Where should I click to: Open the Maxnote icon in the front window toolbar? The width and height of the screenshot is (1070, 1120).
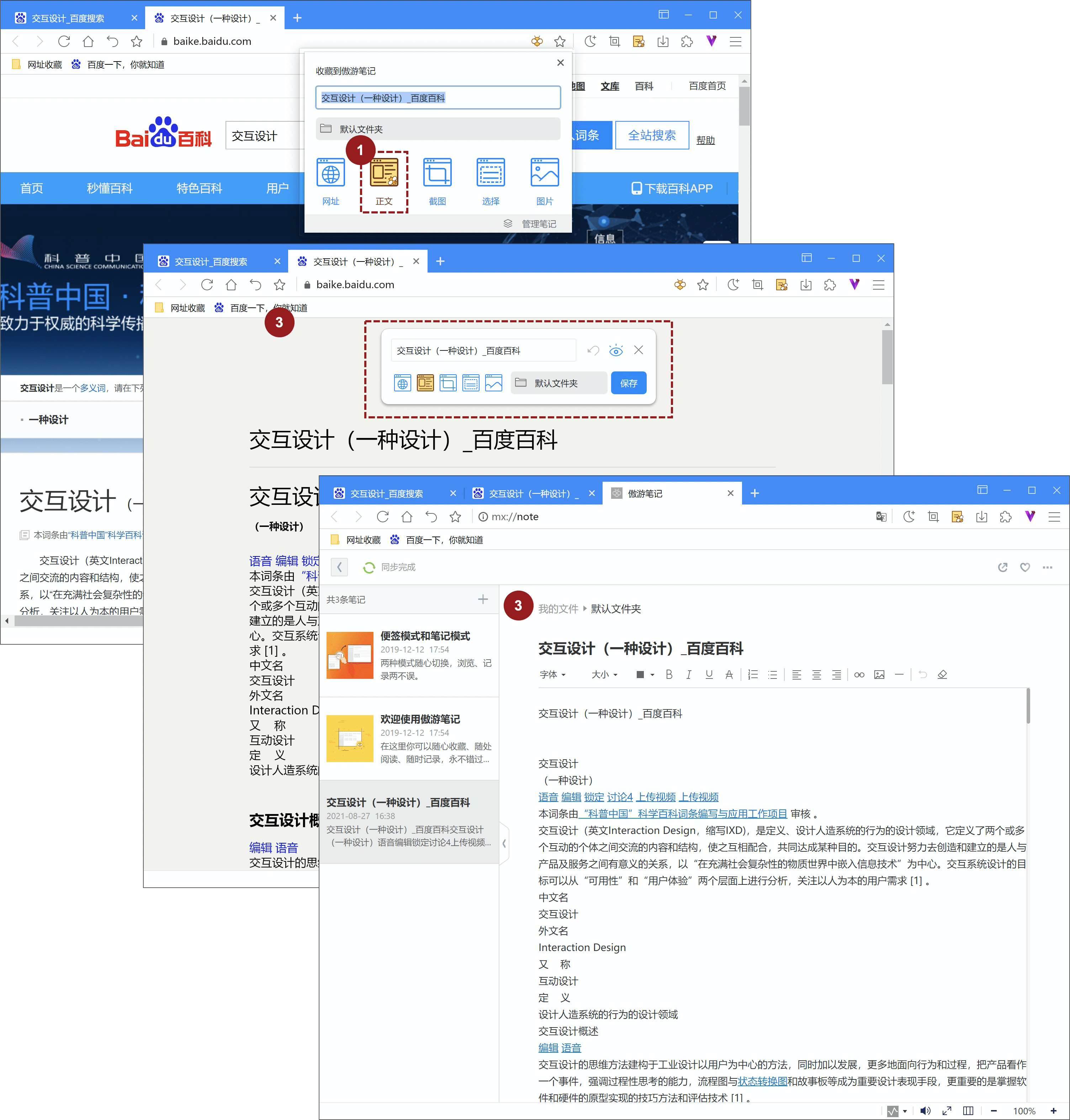(x=957, y=516)
